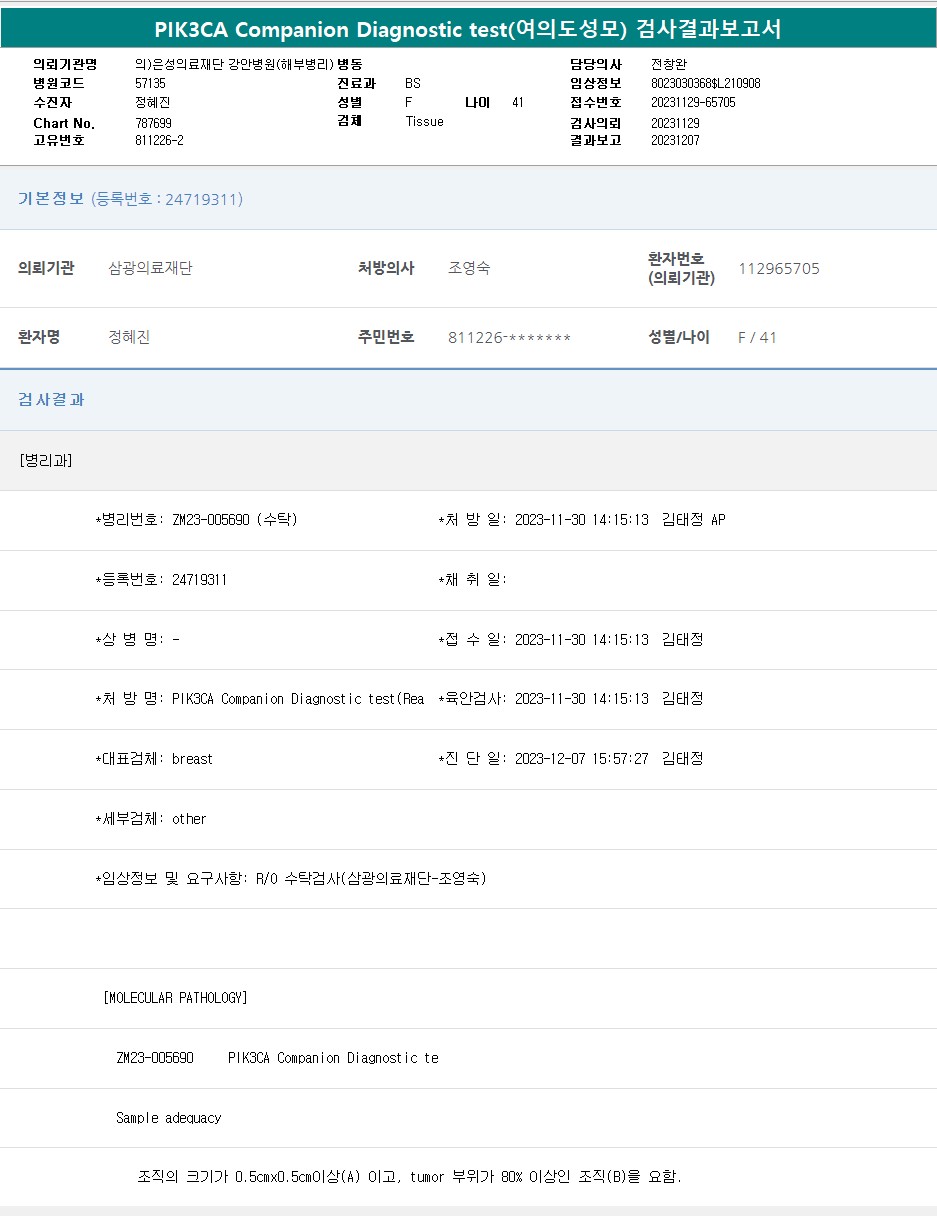
Task: Click the 검사결과 section header
Action: point(51,399)
